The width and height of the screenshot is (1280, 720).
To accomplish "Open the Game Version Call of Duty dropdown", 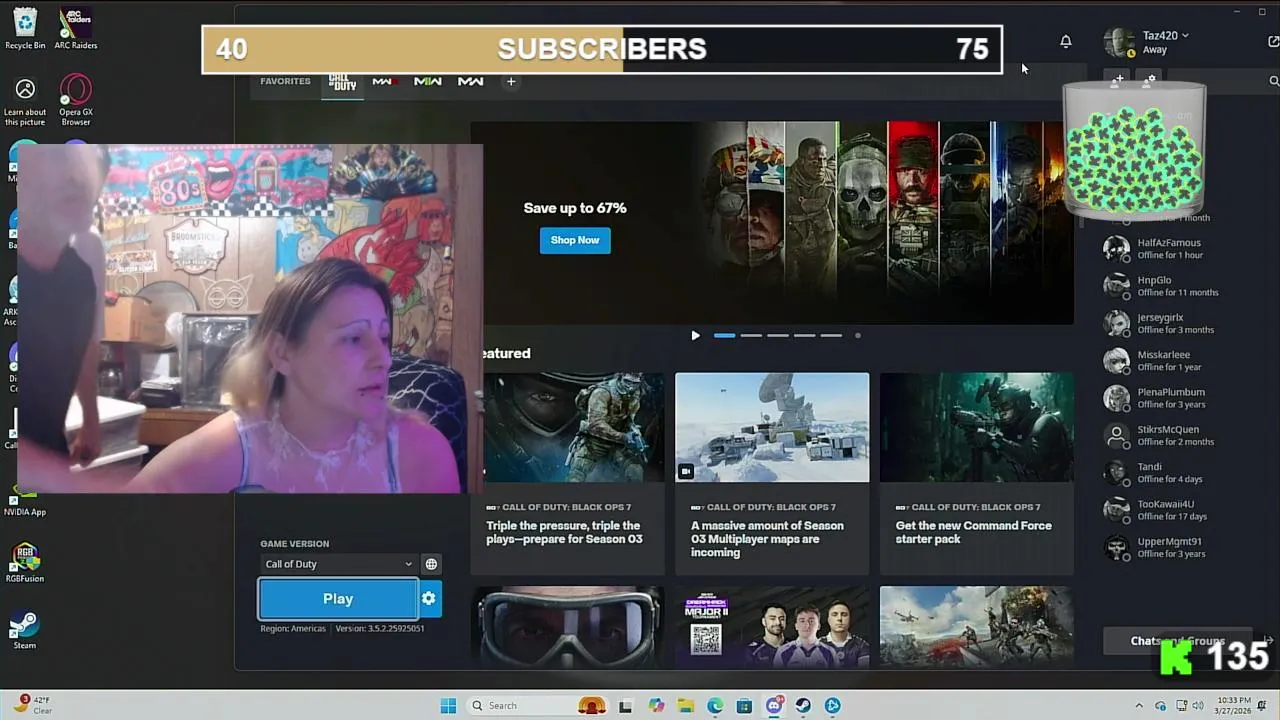I will (338, 564).
